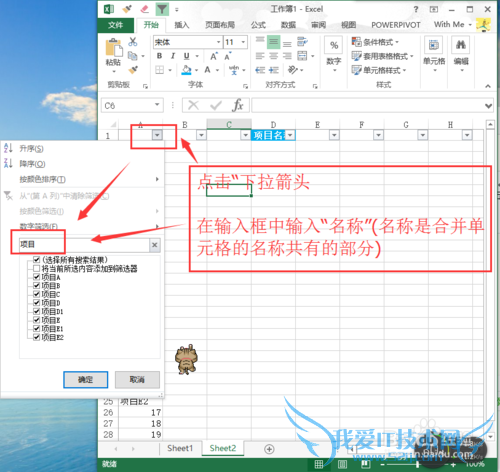Image resolution: width=500 pixels, height=472 pixels.
Task: Switch to the POWERPIVOT tab
Action: (396, 25)
